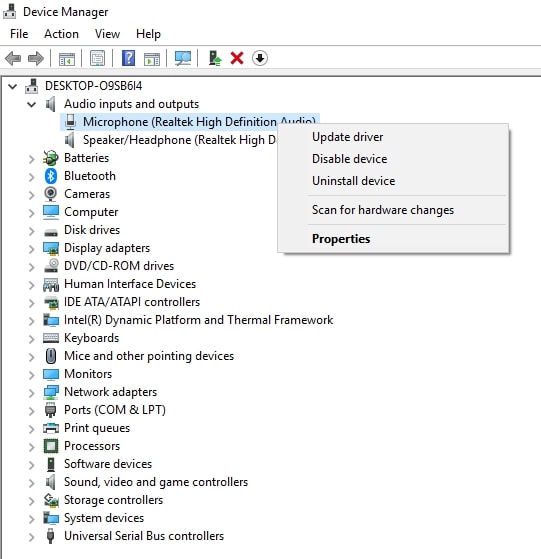Screen dimensions: 541x559
Task: Collapse the DESKTOP-O9SB6I4 root node
Action: [12, 86]
